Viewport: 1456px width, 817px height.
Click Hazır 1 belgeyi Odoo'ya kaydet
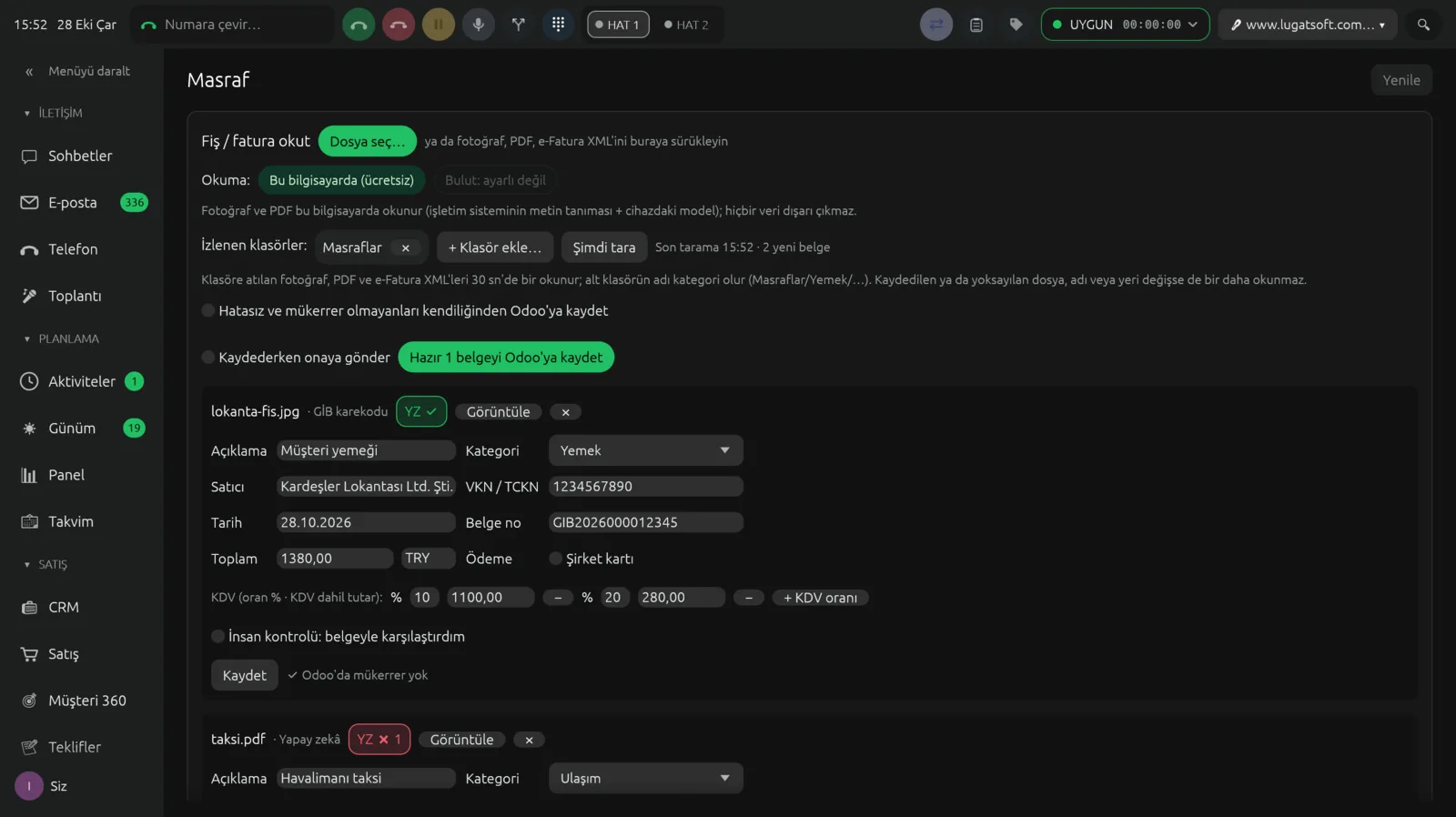[x=506, y=358]
